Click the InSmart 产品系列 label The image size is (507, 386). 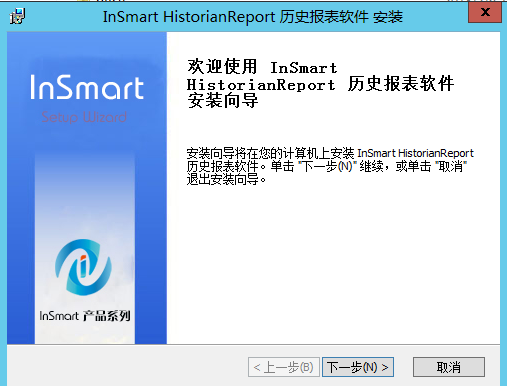(85, 316)
